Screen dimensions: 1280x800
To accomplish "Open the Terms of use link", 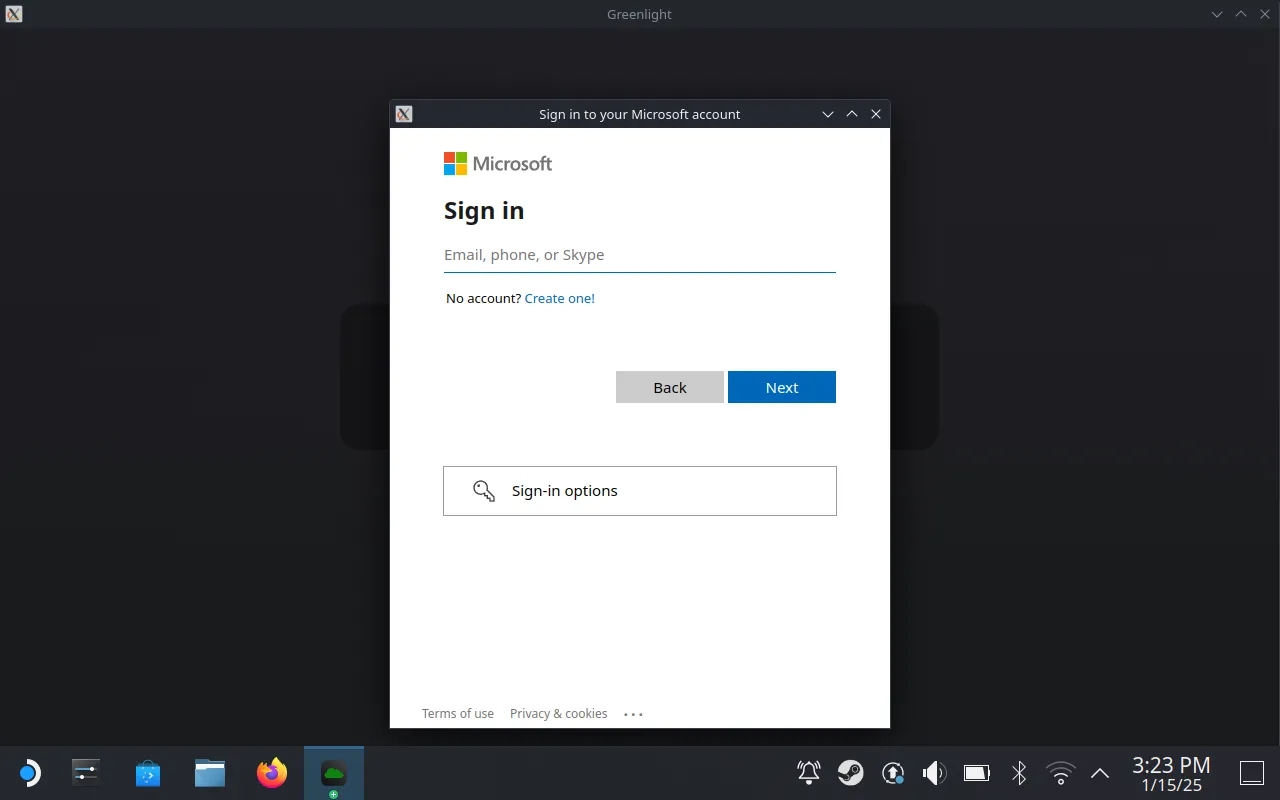I will click(x=457, y=713).
